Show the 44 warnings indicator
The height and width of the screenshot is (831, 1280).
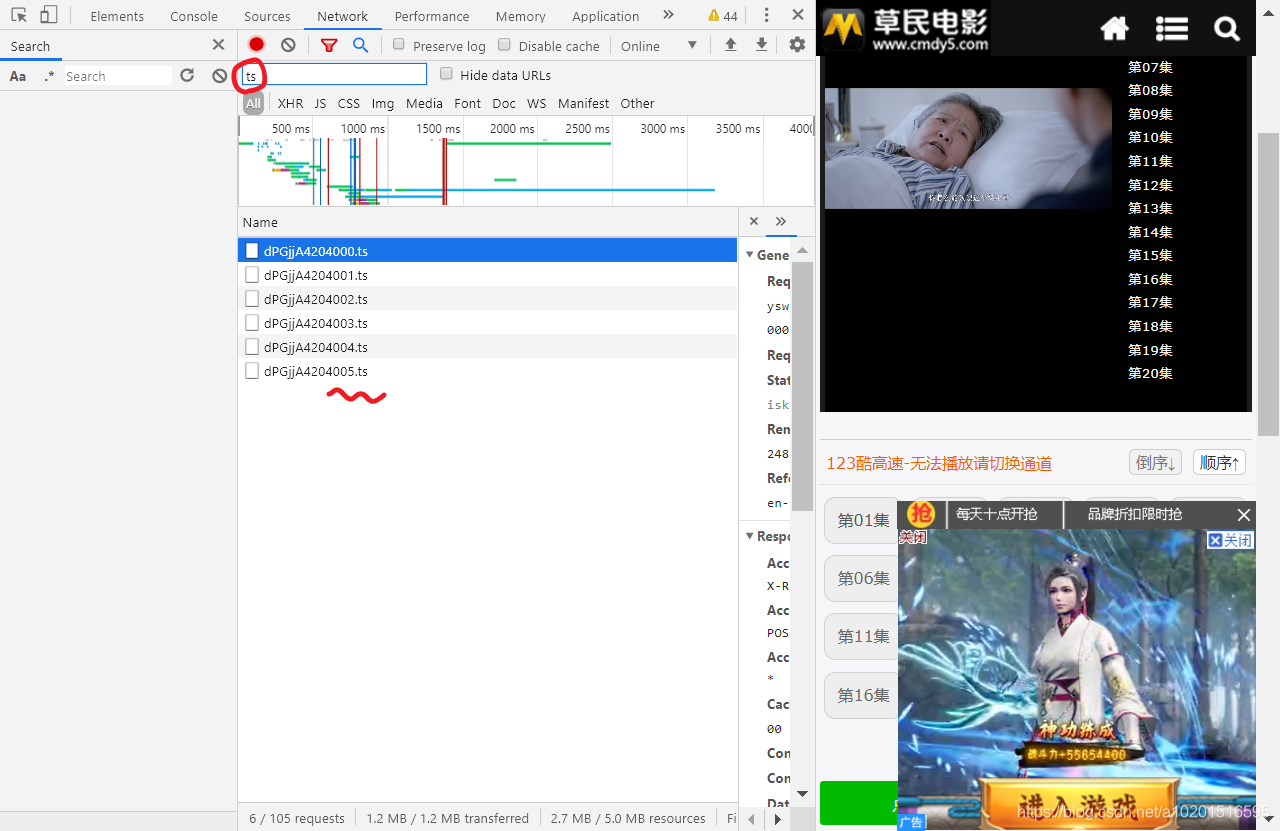[x=723, y=16]
